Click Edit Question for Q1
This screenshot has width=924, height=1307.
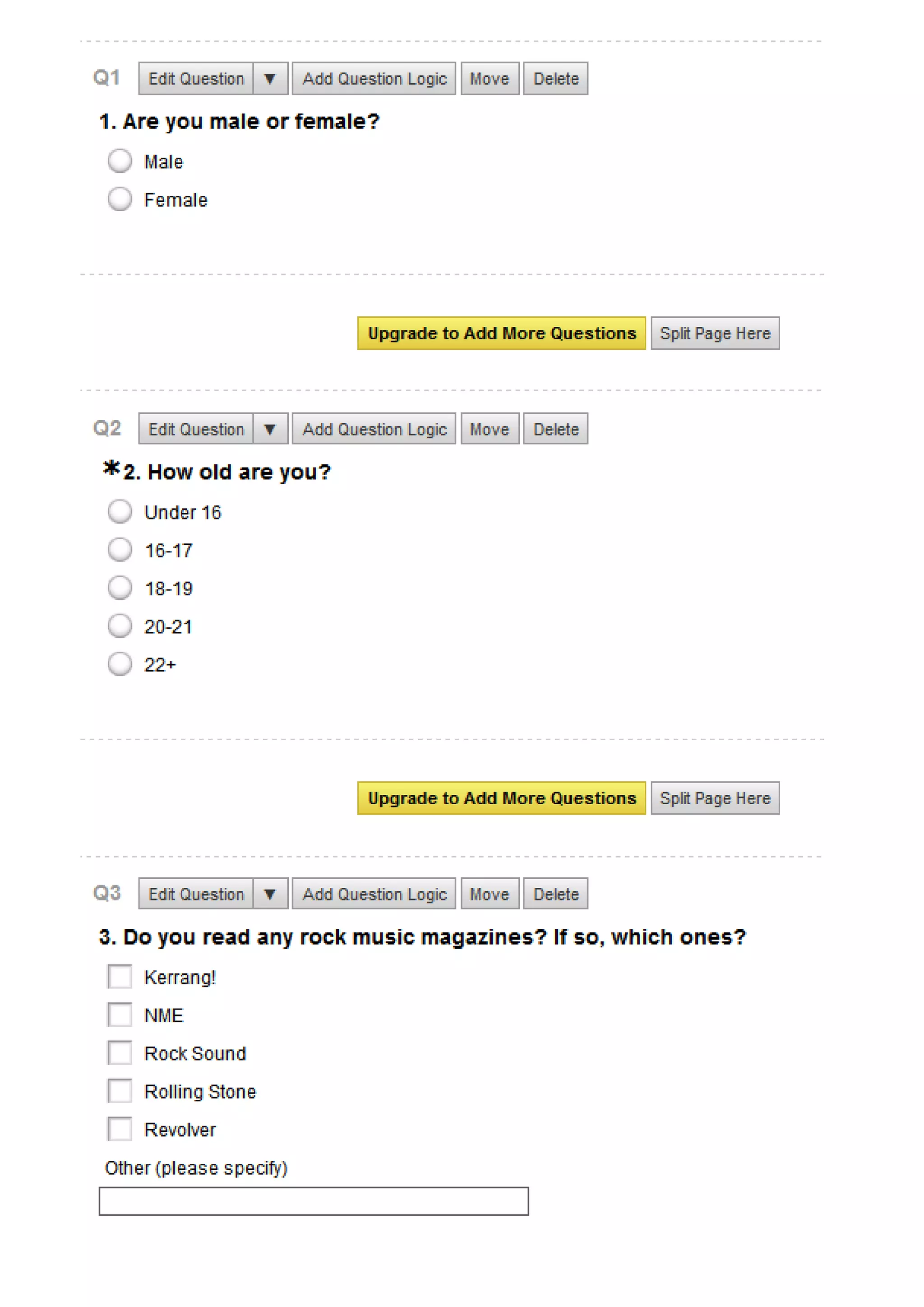[x=196, y=79]
